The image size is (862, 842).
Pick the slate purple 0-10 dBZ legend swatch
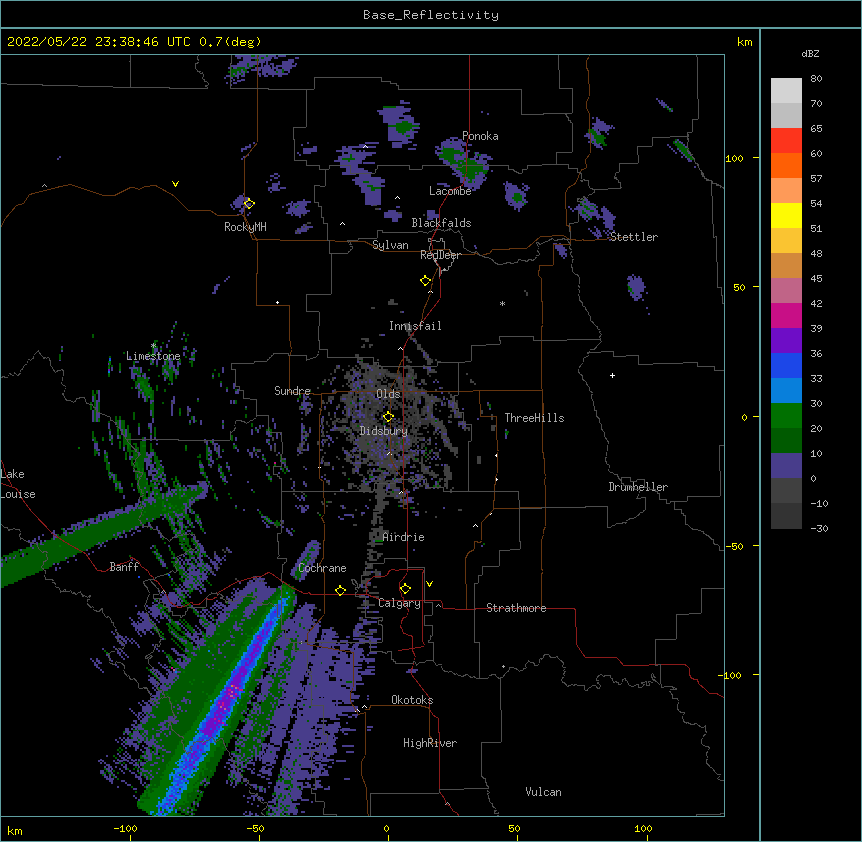pyautogui.click(x=786, y=466)
